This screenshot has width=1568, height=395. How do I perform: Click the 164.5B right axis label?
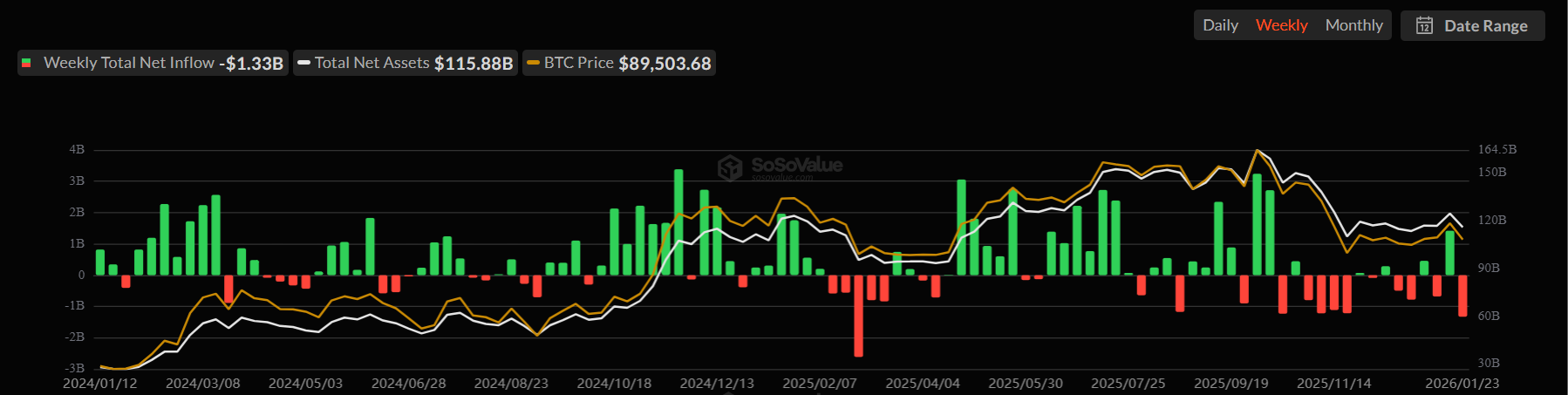1496,149
